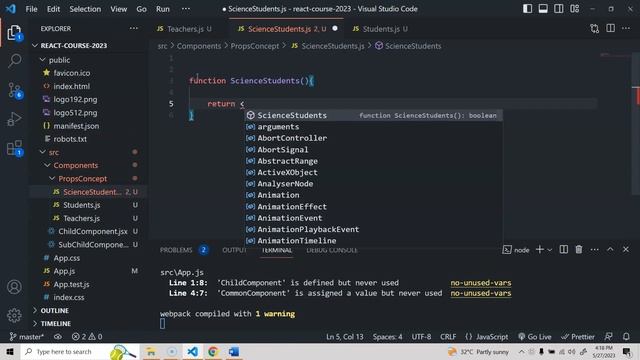Open Customize Layout icon

click(x=575, y=9)
